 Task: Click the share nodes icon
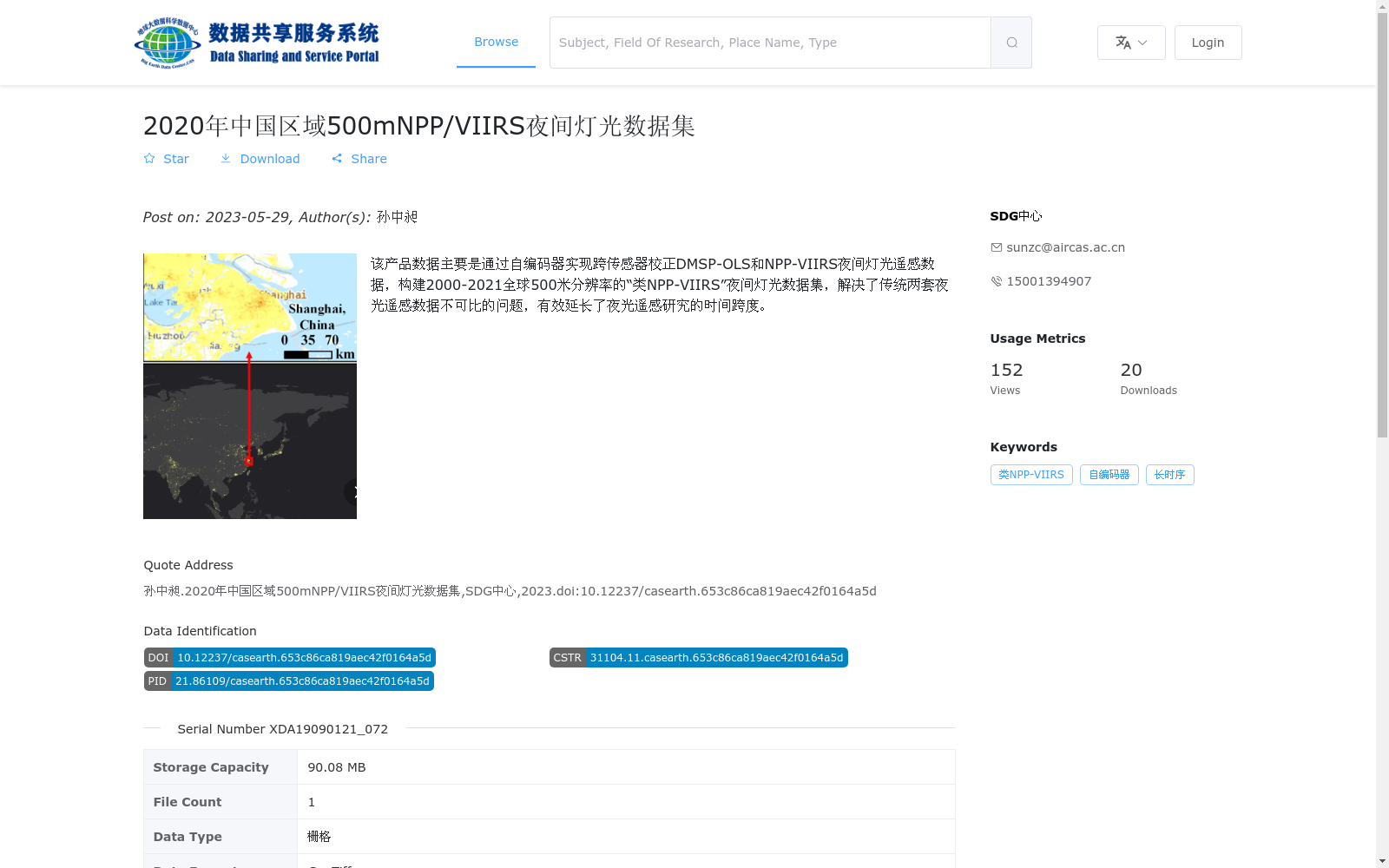coord(337,159)
